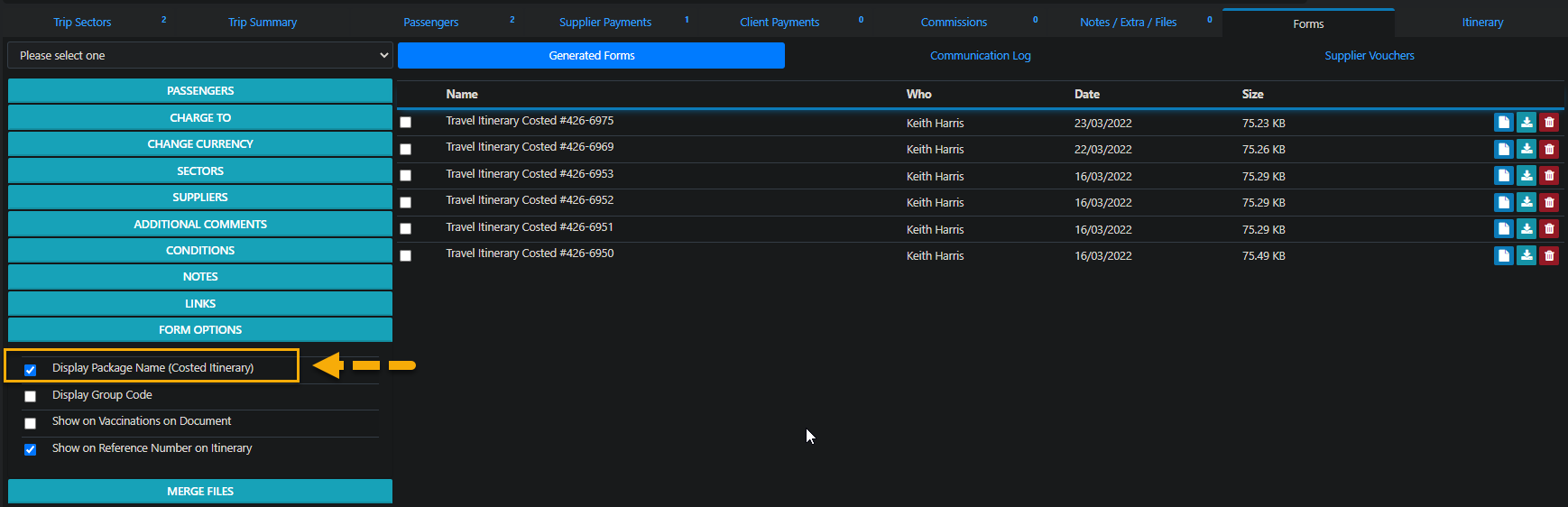Enable Display Group Code checkbox
The height and width of the screenshot is (507, 1568).
click(31, 396)
